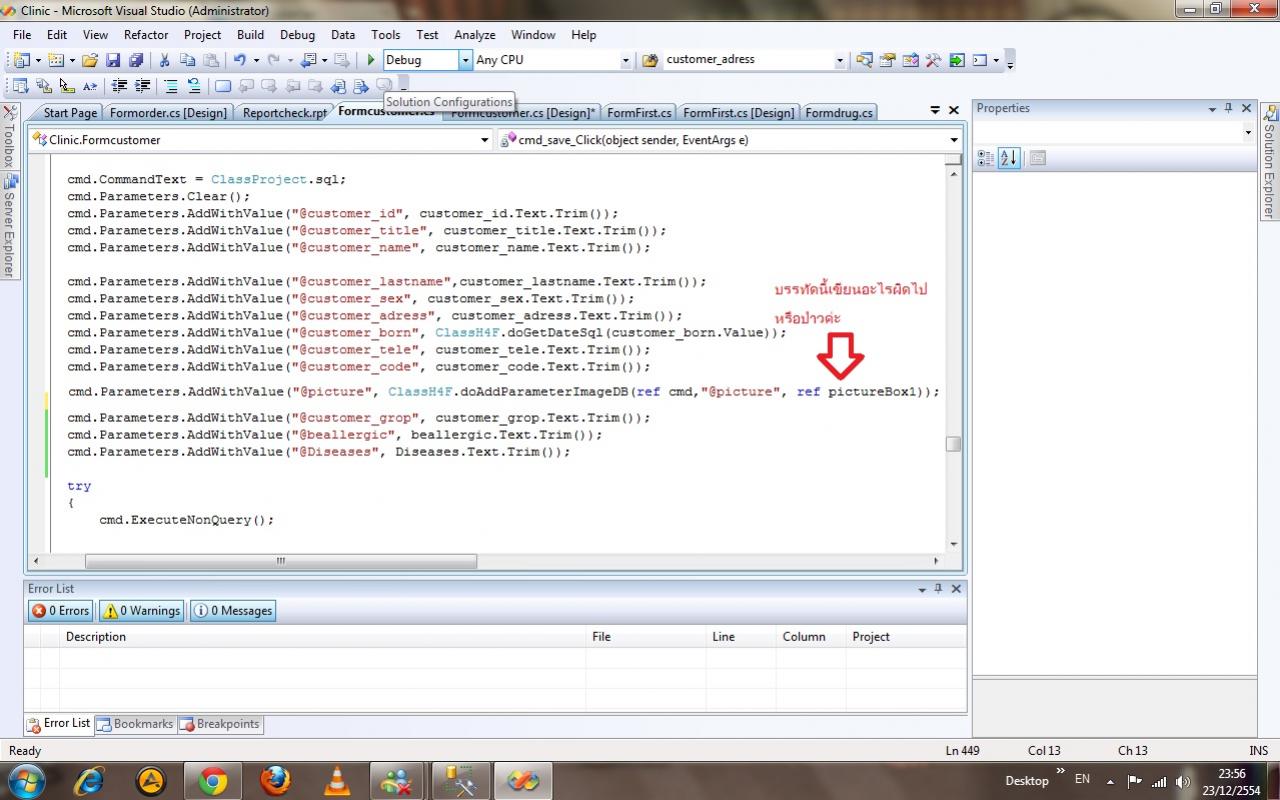Toggle bookmark on current line icon
The width and height of the screenshot is (1280, 800).
pos(222,86)
